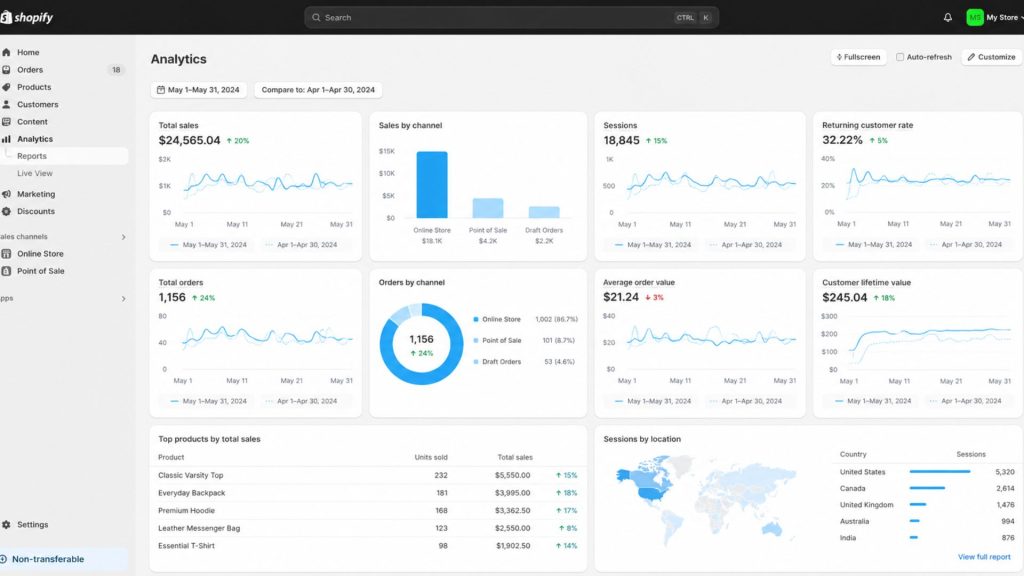The image size is (1024, 576).
Task: Click the search magnifier icon
Action: [316, 18]
